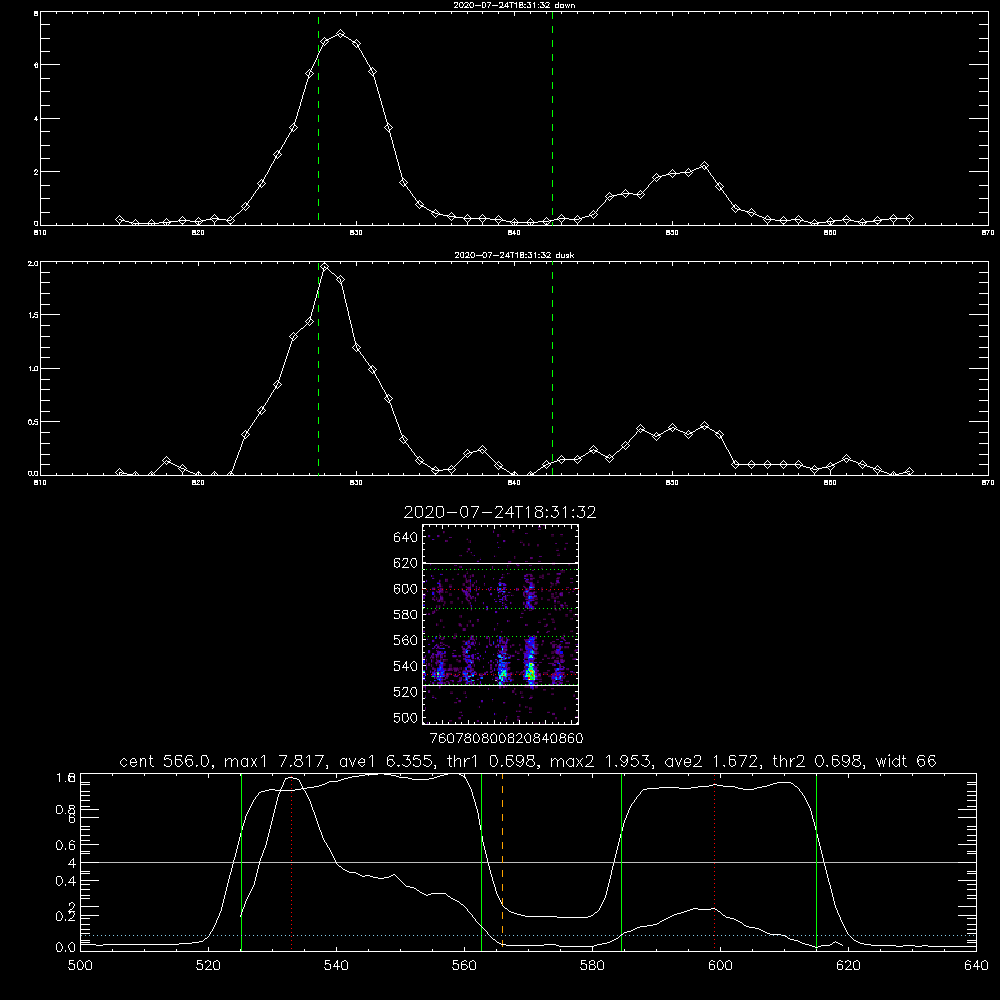
Task: Click the y-axis label 640 beside the spectral image
Action: point(406,537)
